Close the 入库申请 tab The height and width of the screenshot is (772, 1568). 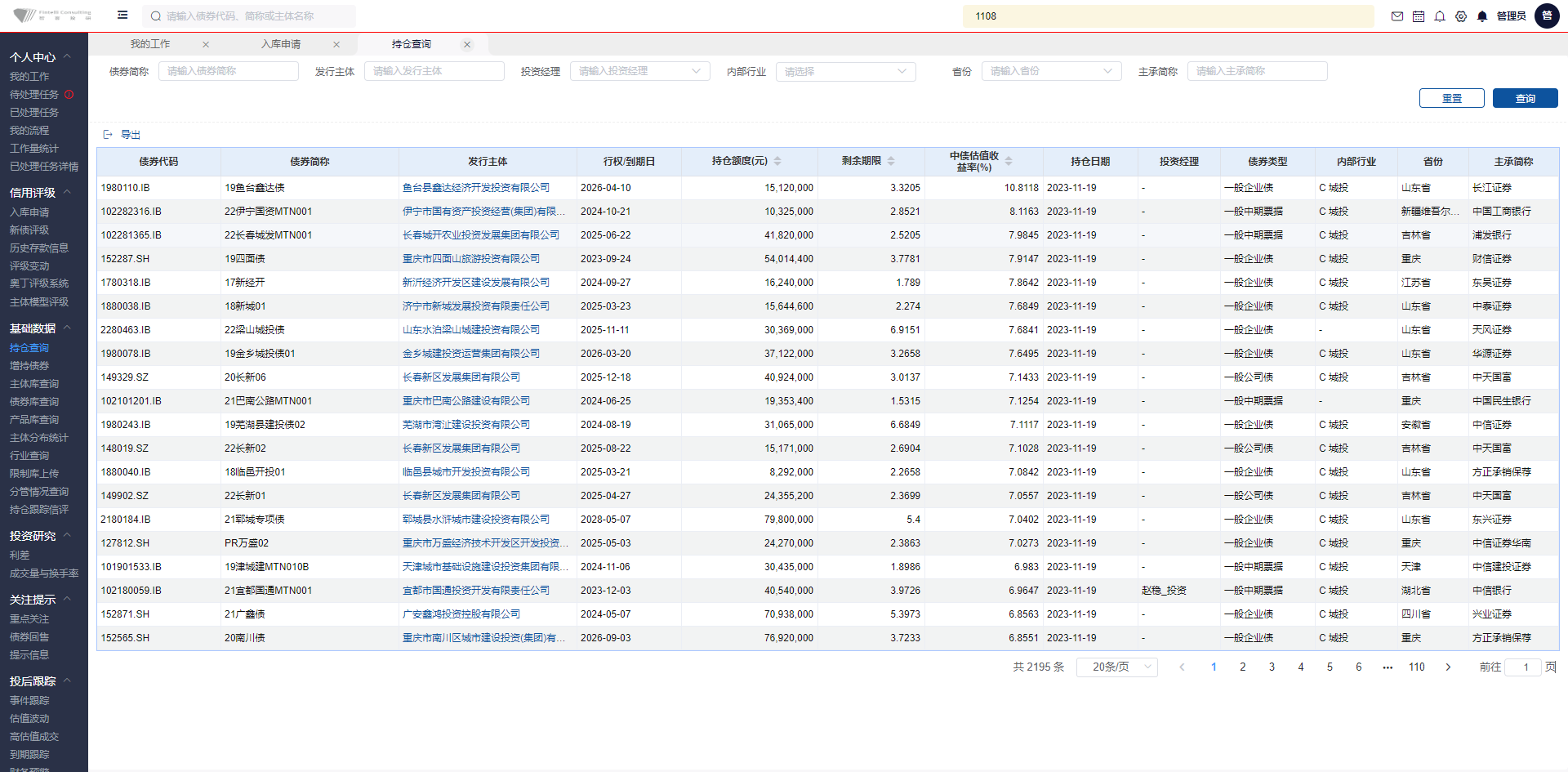click(336, 45)
